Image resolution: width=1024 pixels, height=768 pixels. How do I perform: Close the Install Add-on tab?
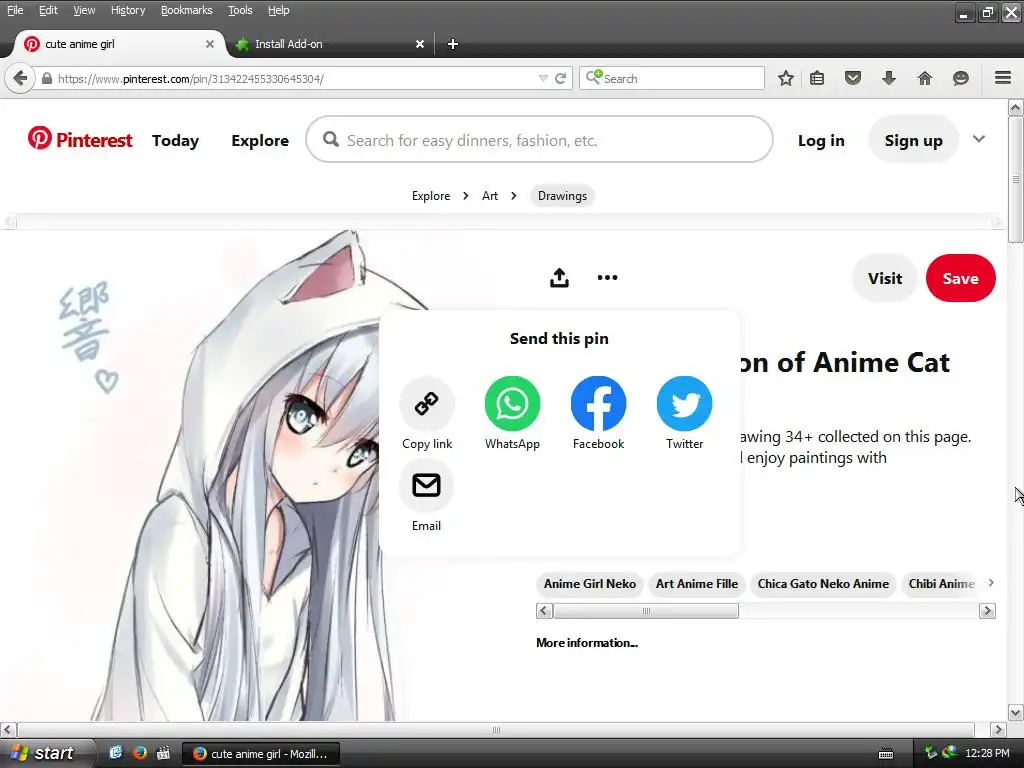click(420, 44)
